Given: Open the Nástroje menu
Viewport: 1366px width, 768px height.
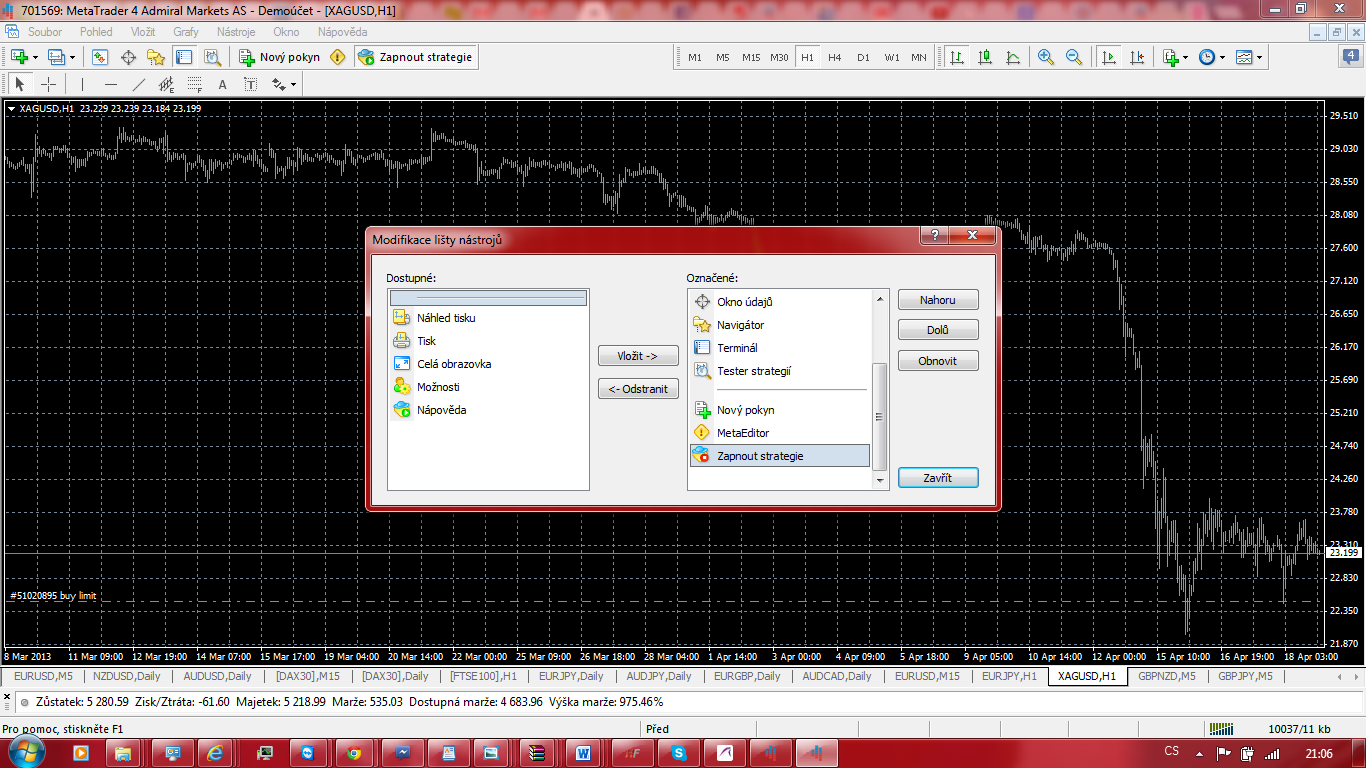Looking at the screenshot, I should point(236,32).
